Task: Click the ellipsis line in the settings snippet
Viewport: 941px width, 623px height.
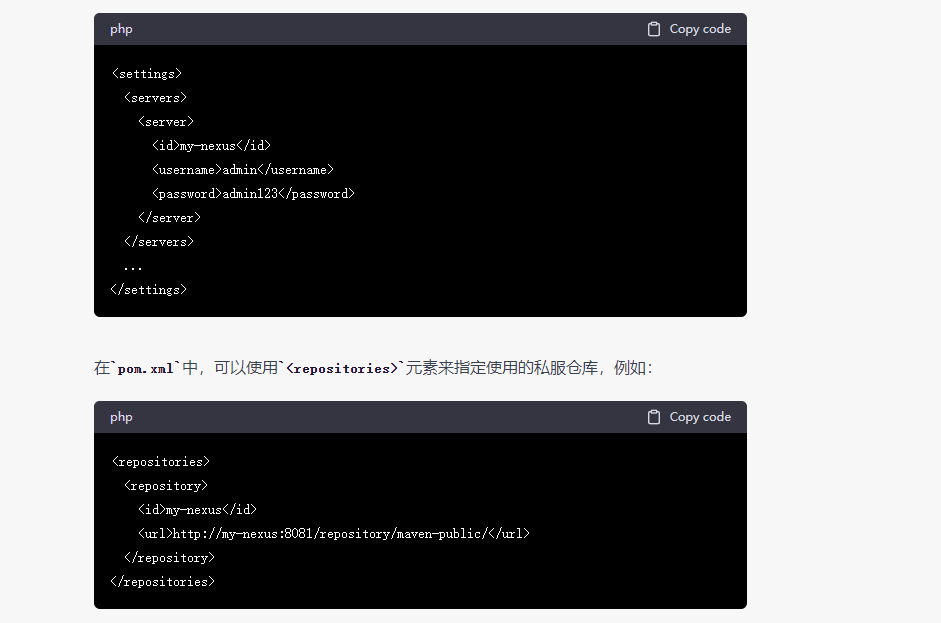Action: coord(133,267)
